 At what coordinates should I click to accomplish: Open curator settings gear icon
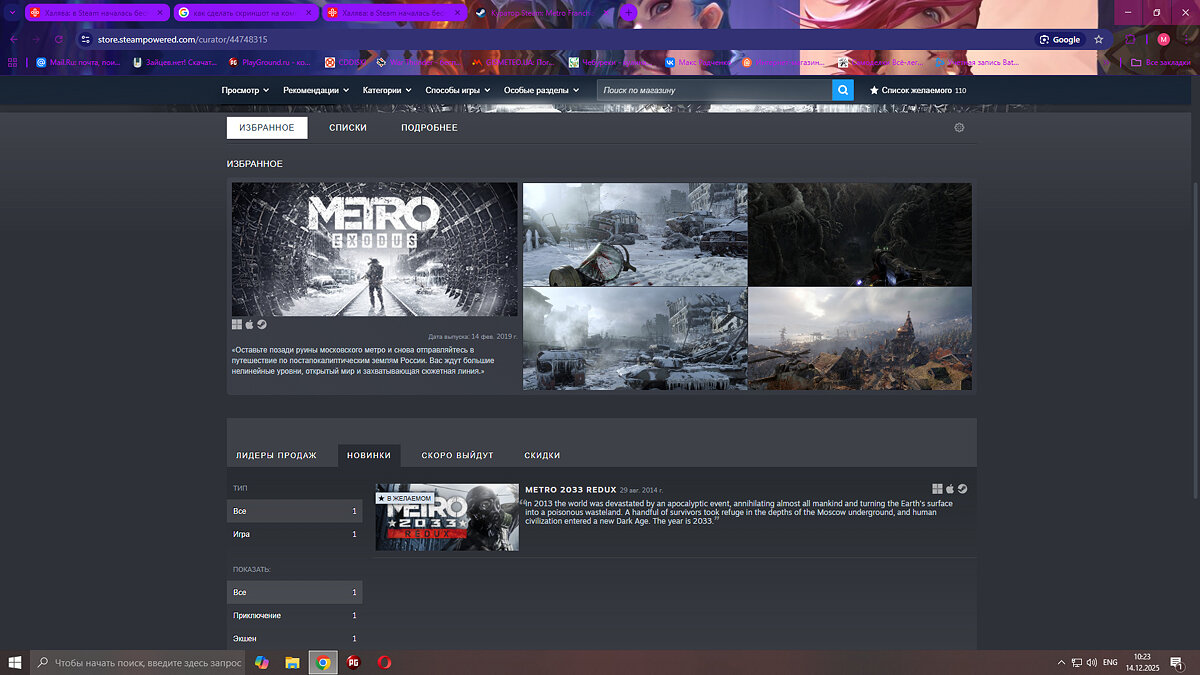(959, 128)
